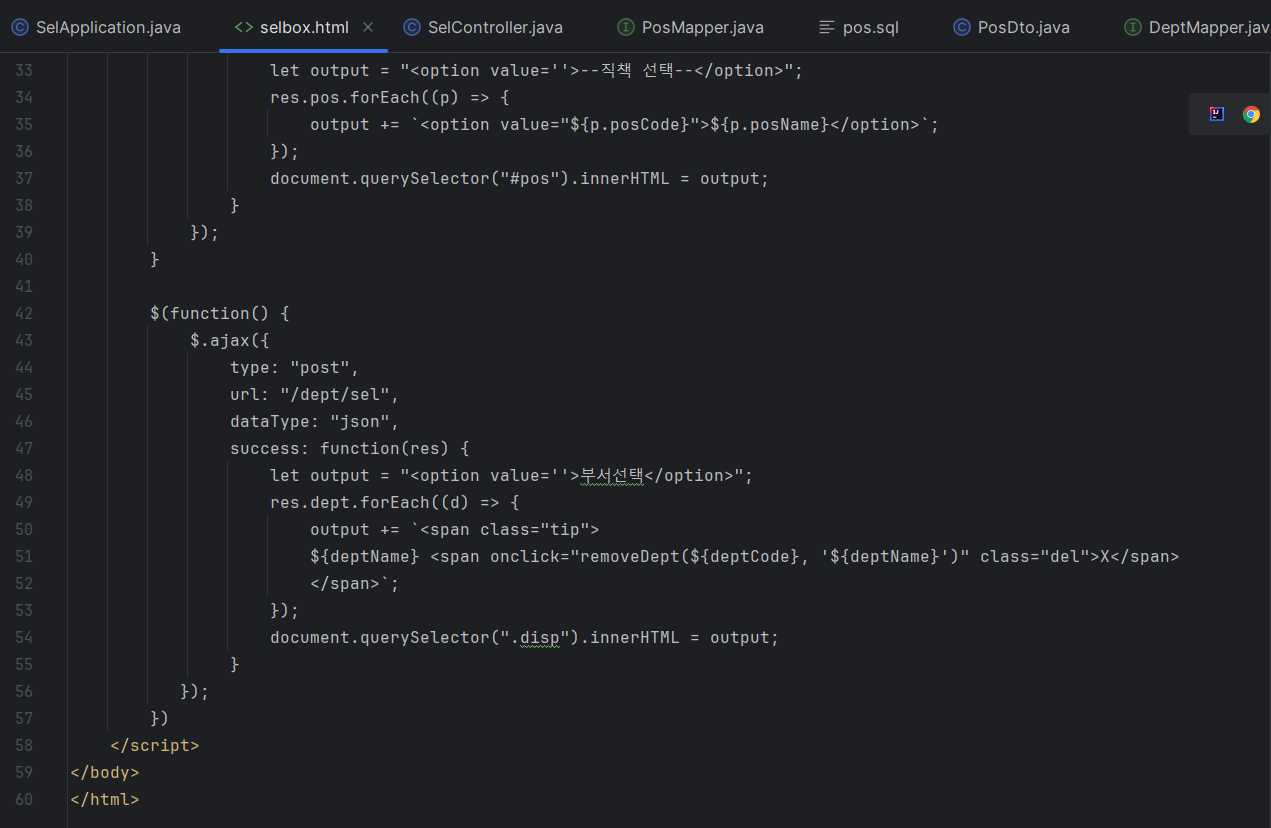Viewport: 1271px width, 828px height.
Task: Open page in Chrome browser icon
Action: coord(1251,114)
